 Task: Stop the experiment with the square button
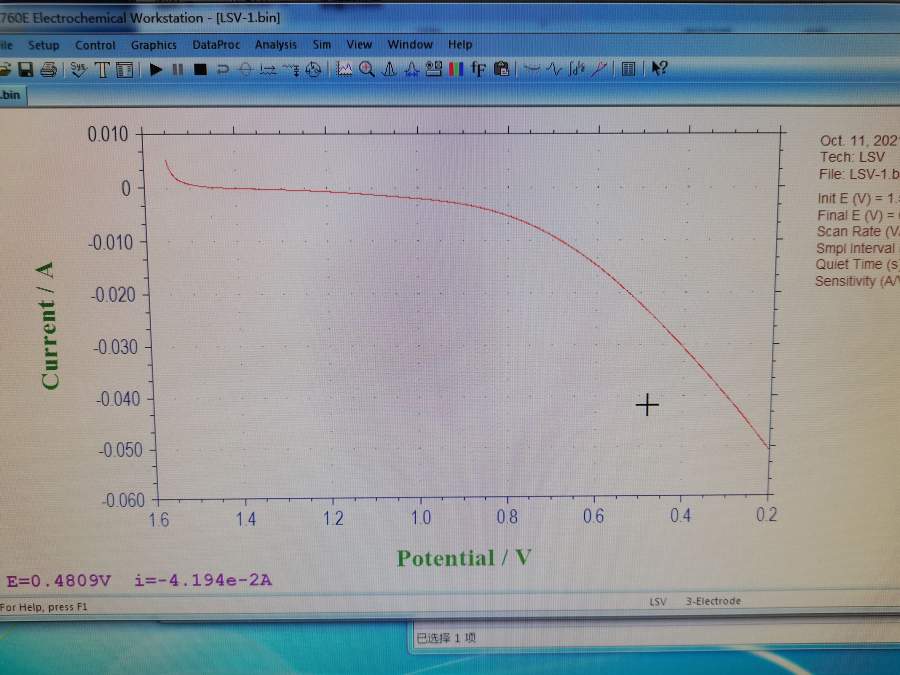pyautogui.click(x=200, y=70)
